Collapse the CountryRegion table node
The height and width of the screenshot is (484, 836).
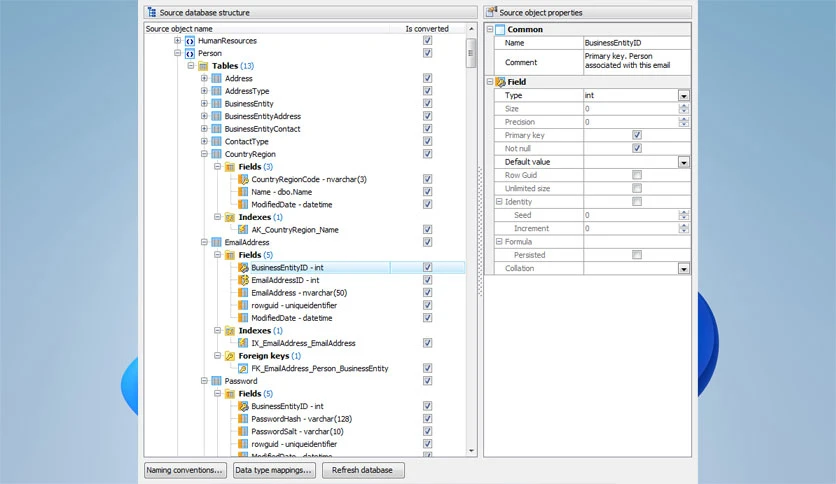[x=204, y=154]
